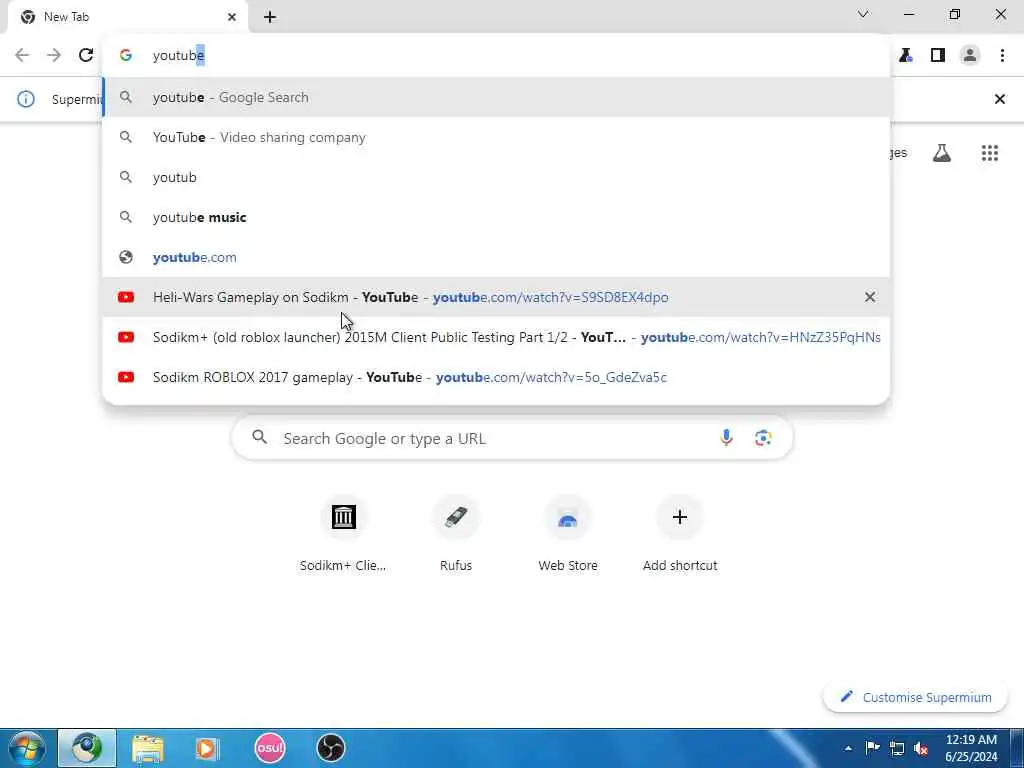The width and height of the screenshot is (1024, 768).
Task: Select the New Tab tab
Action: coord(129,17)
